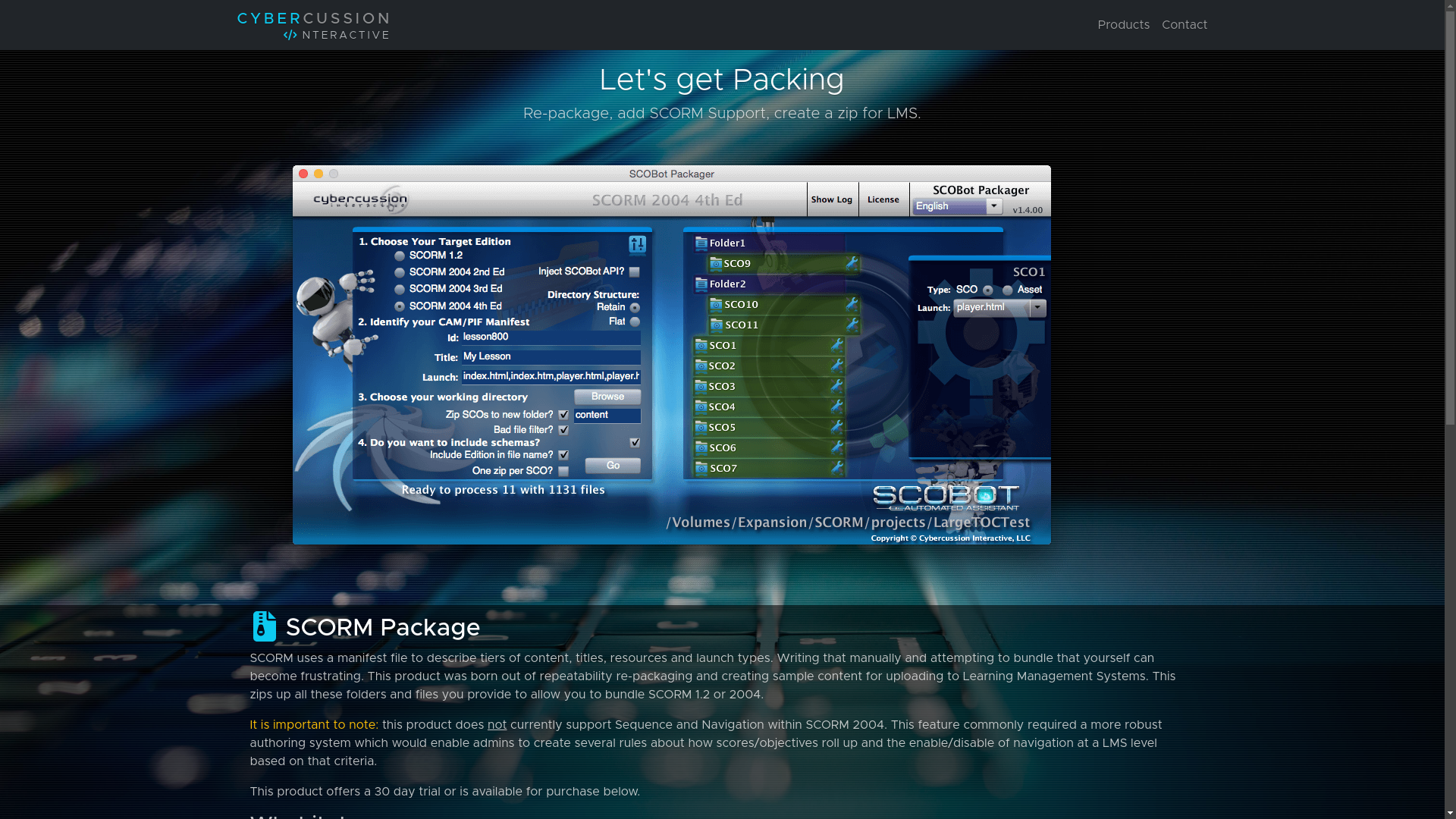Click the wrench icon on SCO3 row
Image resolution: width=1456 pixels, height=819 pixels.
click(836, 386)
